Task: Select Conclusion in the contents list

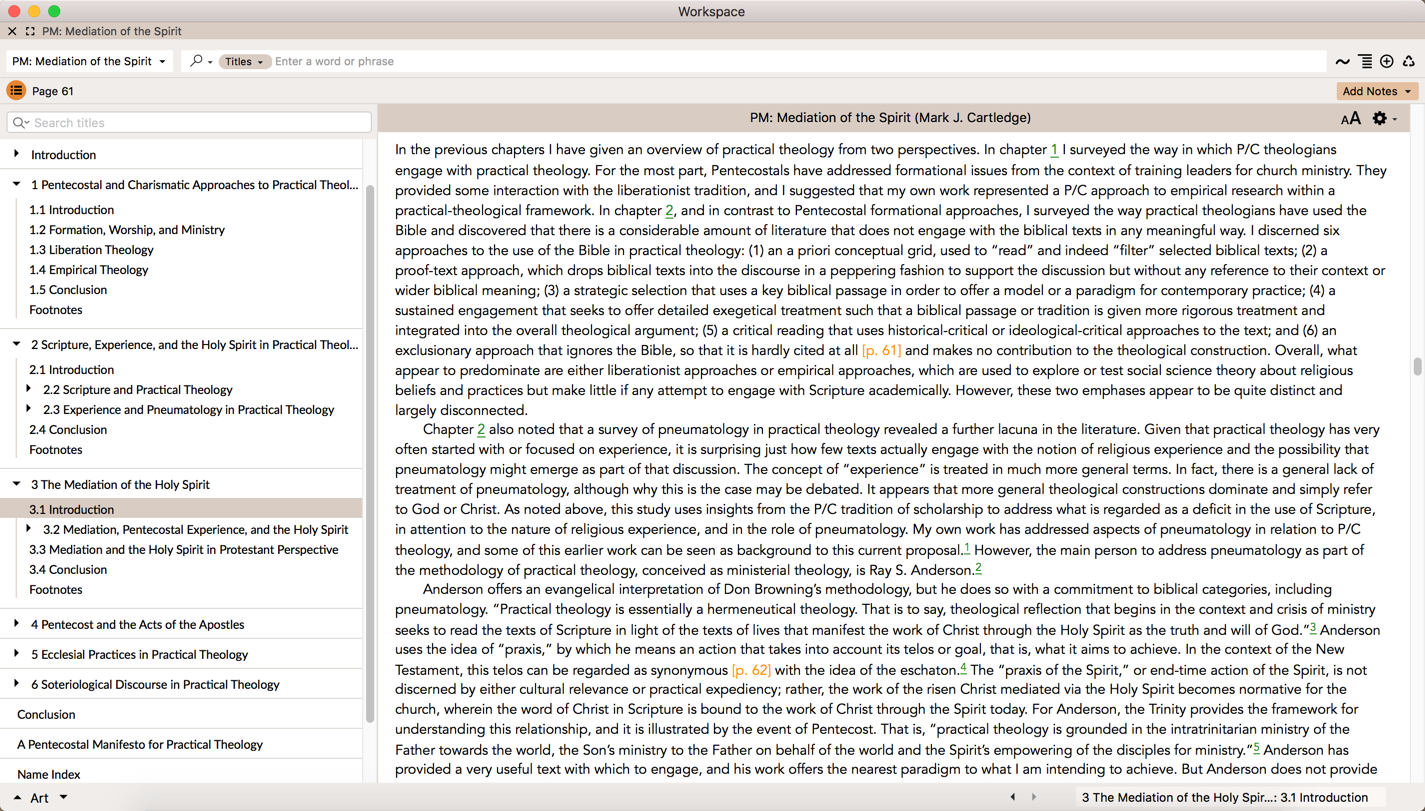Action: [x=46, y=715]
